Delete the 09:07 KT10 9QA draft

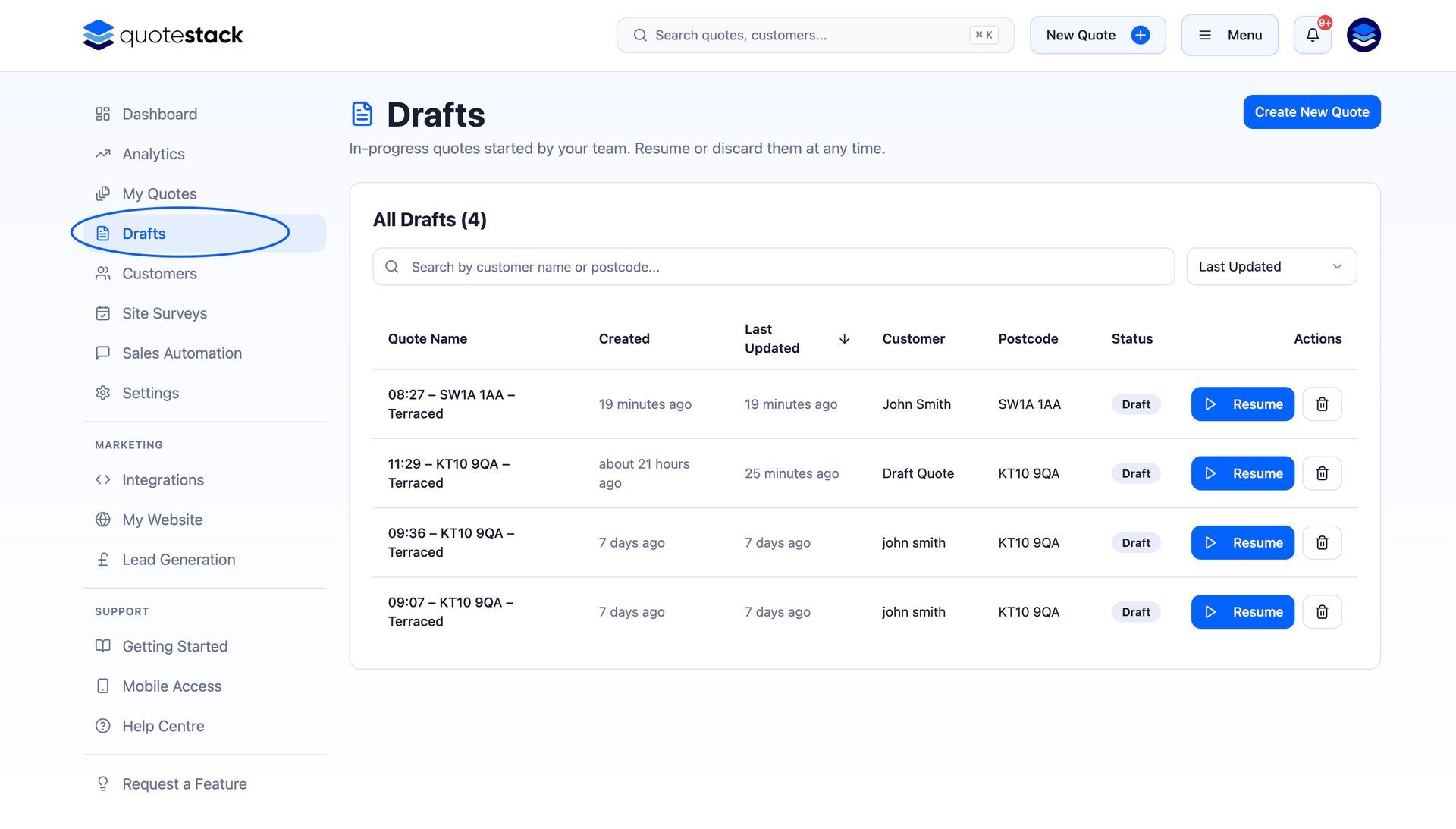pyautogui.click(x=1321, y=612)
